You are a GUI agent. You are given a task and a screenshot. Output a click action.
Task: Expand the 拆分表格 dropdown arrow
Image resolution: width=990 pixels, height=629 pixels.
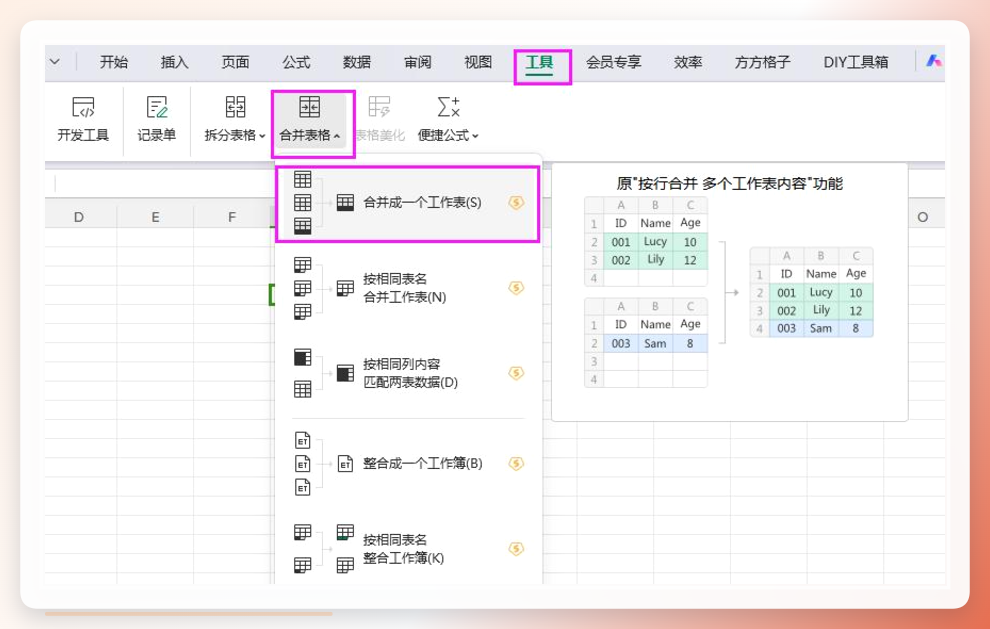tap(262, 136)
